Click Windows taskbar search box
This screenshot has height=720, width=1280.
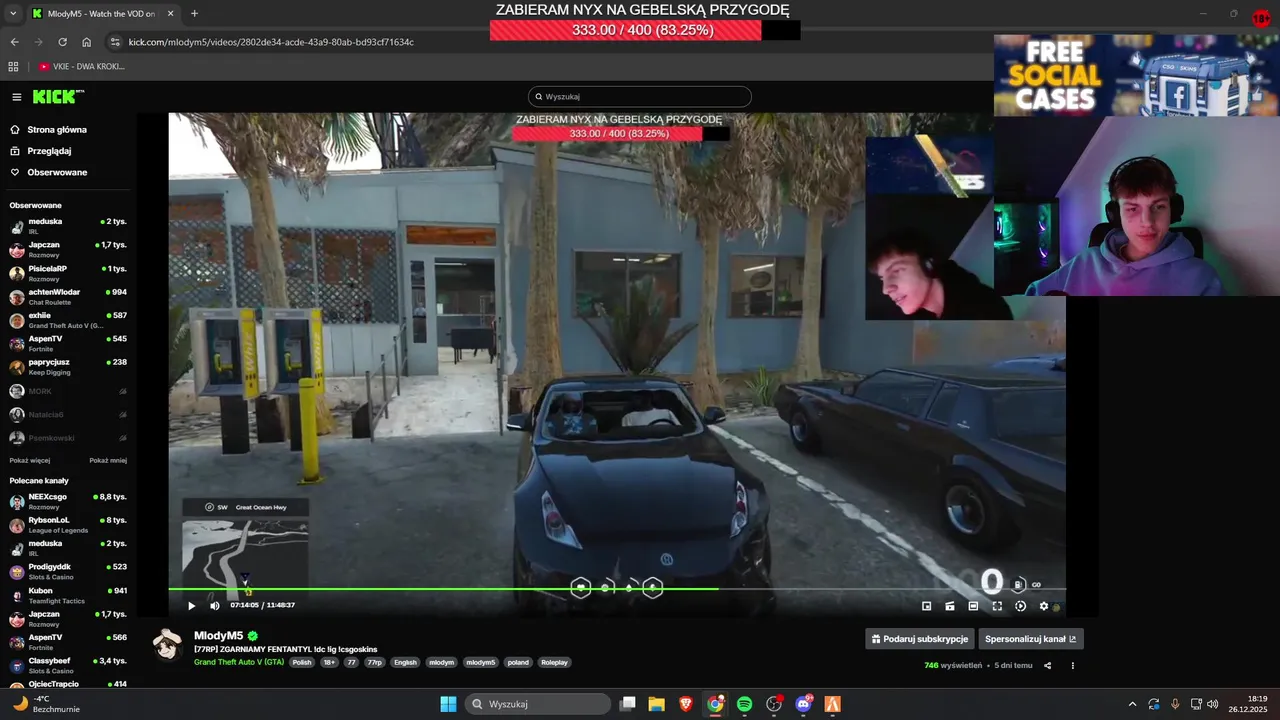pos(538,704)
